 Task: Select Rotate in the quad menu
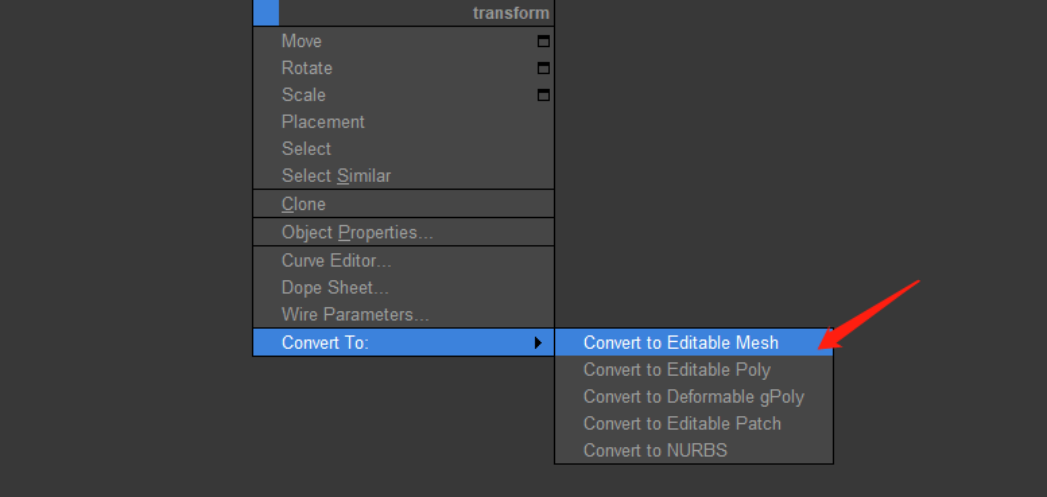307,68
